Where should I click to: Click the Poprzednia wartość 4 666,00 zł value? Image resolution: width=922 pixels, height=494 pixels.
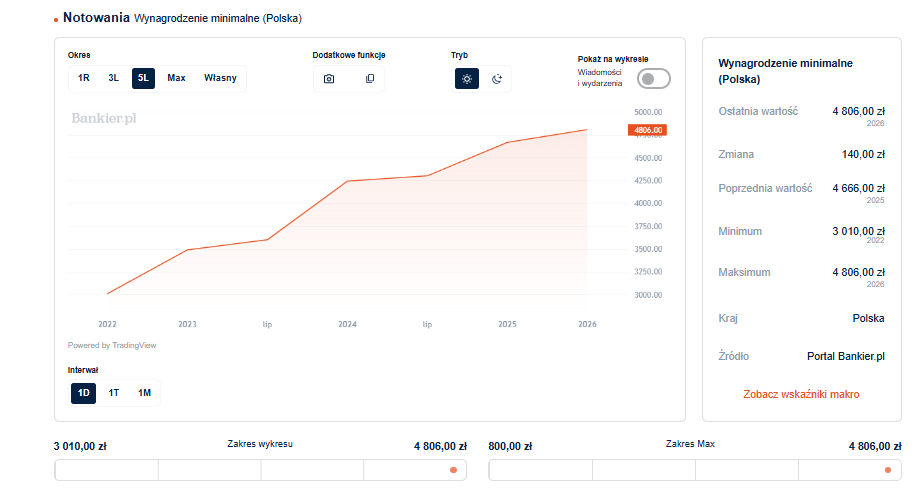coord(858,188)
